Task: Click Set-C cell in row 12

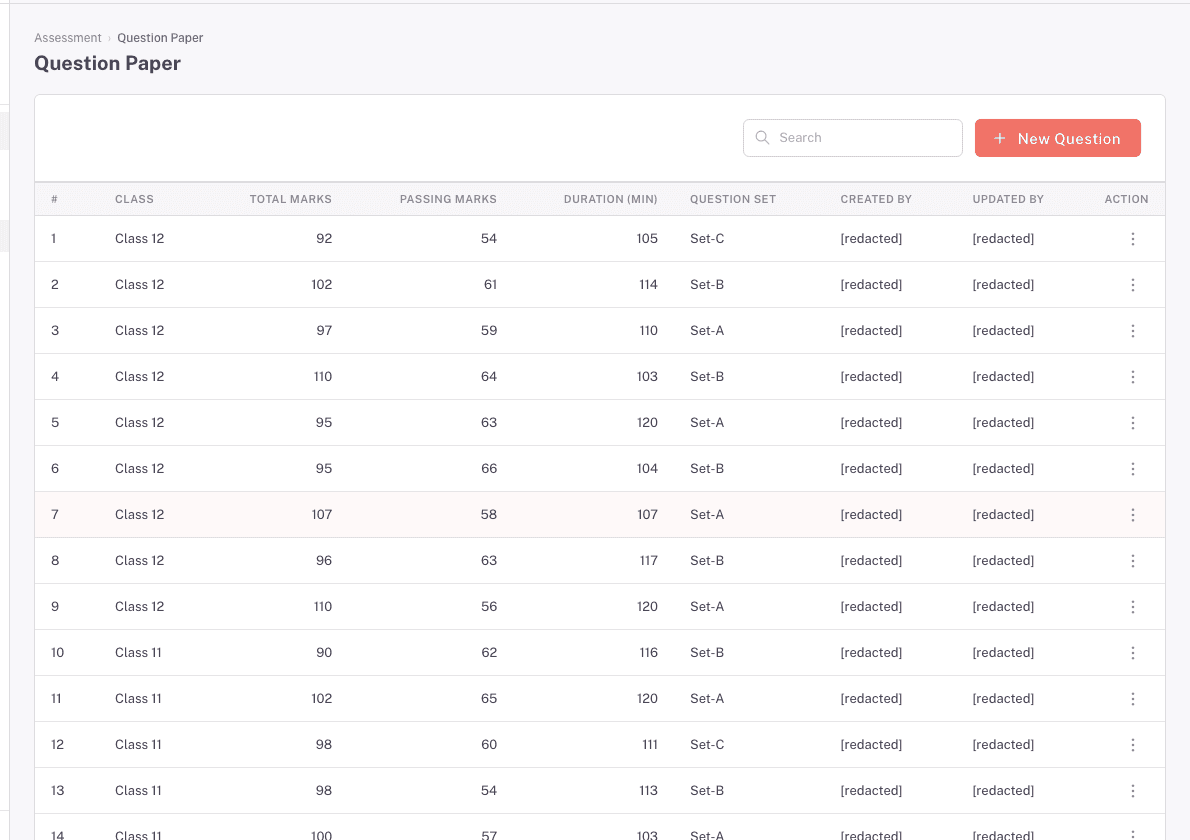Action: coord(707,744)
